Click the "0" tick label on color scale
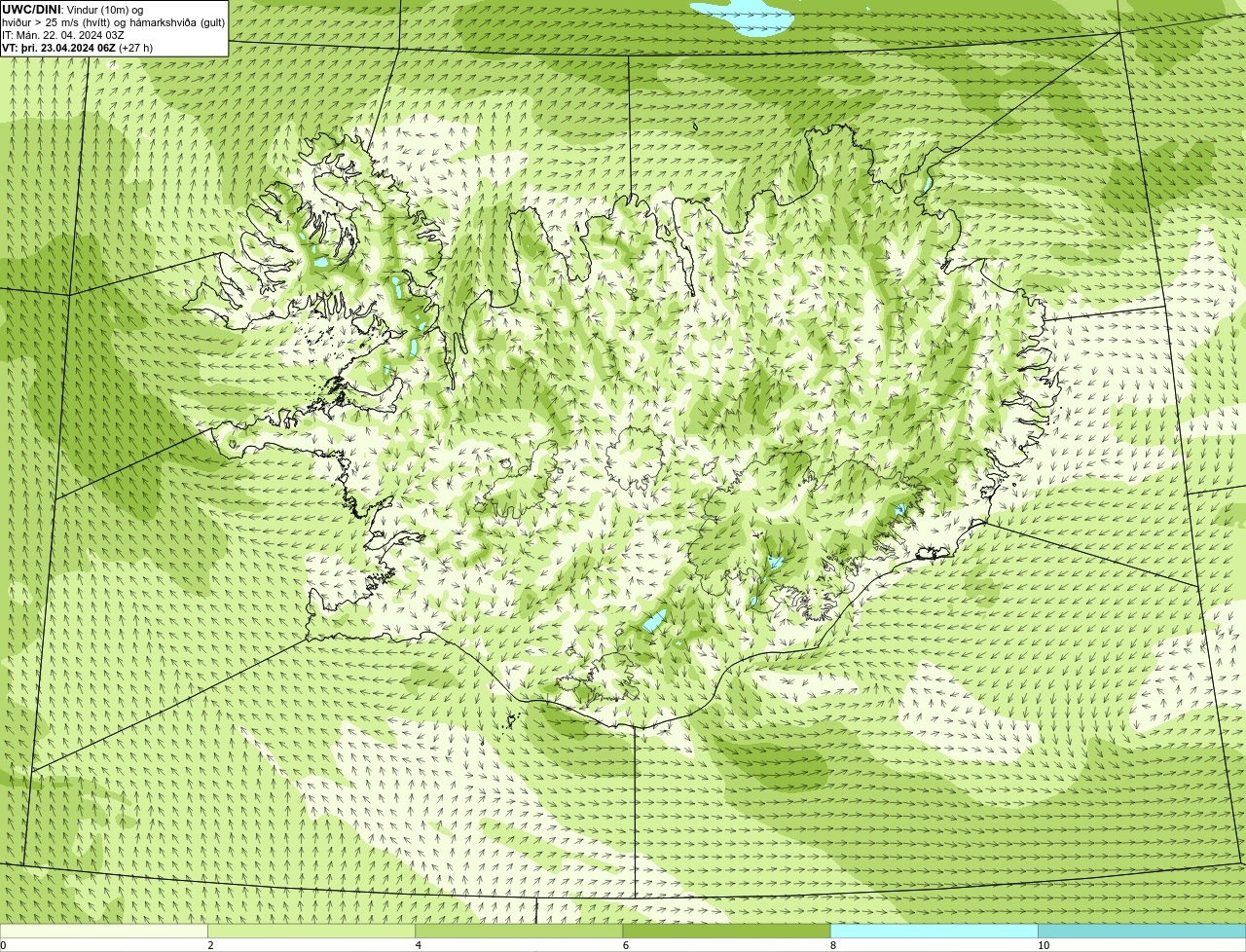 pos(3,945)
